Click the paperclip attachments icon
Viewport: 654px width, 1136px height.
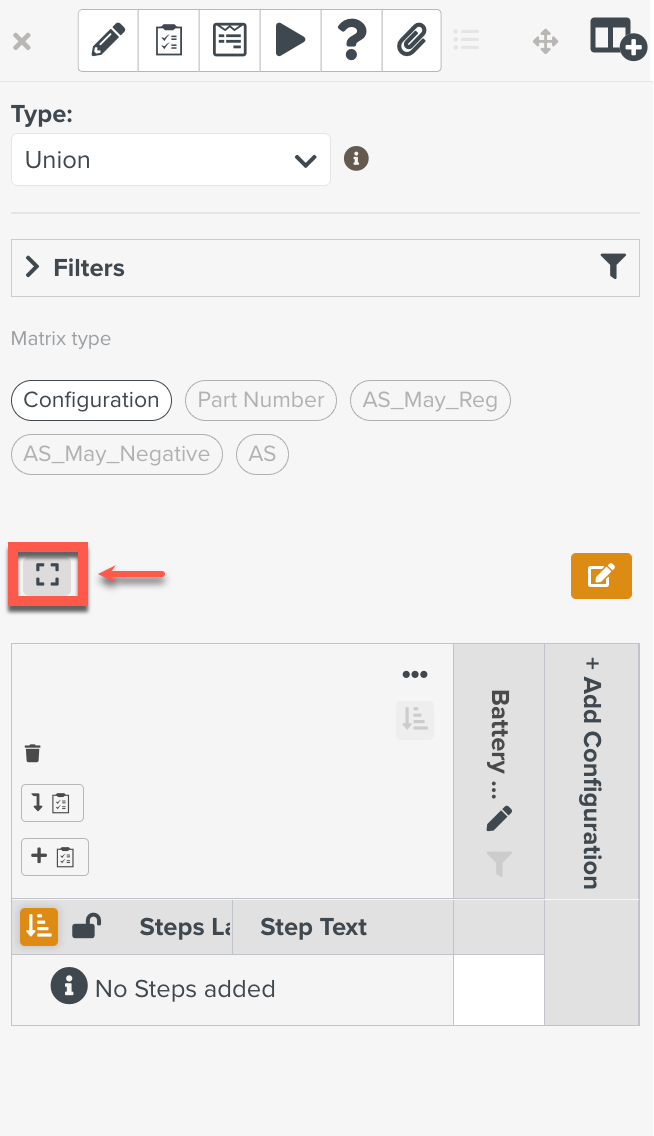point(411,41)
